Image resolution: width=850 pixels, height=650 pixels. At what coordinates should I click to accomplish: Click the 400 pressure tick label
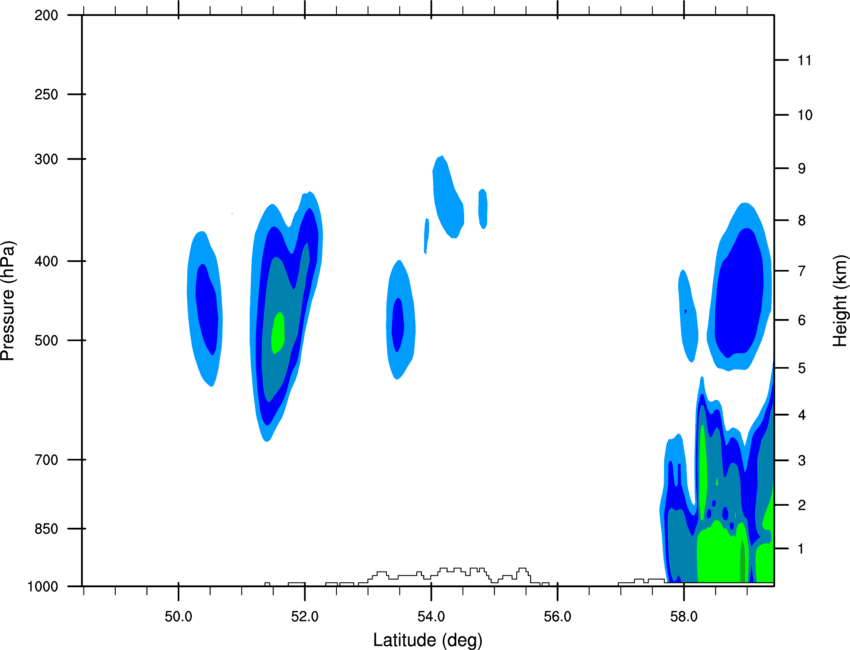pyautogui.click(x=46, y=261)
